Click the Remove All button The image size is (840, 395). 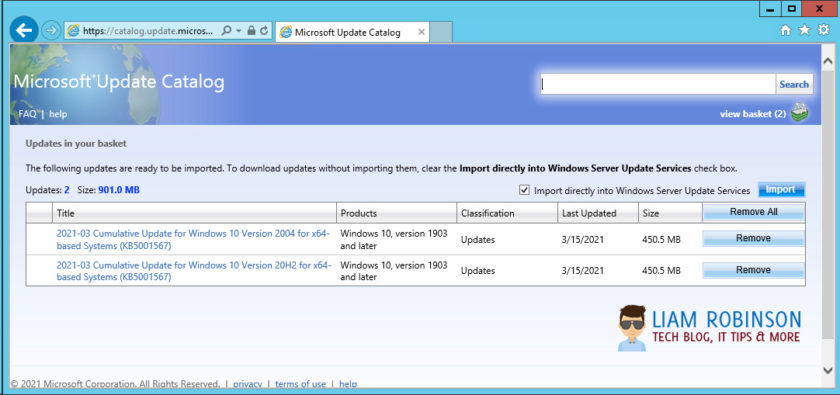click(x=753, y=212)
